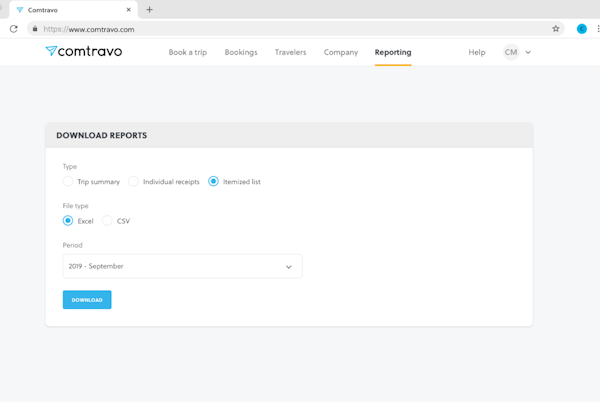Screen dimensions: 600x402
Task: Choose CSV file type
Action: coord(107,221)
